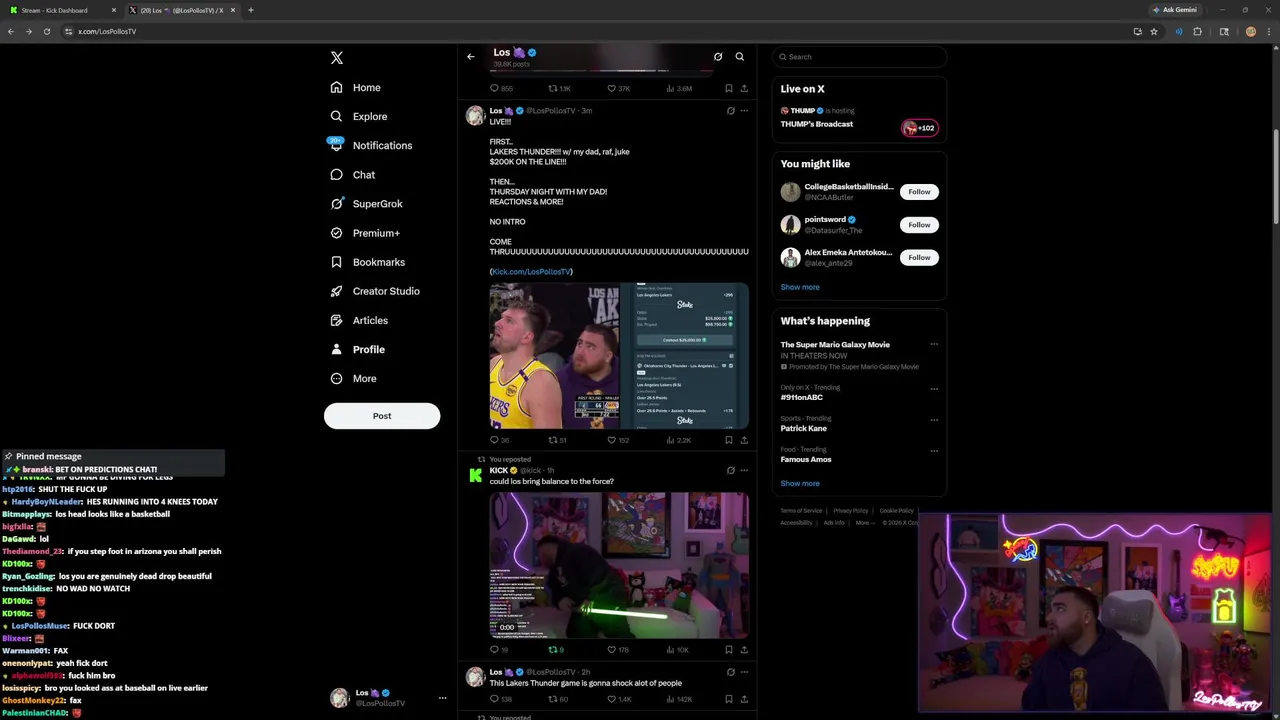The image size is (1280, 720).
Task: Open Bookmarks in sidebar
Action: click(x=367, y=262)
